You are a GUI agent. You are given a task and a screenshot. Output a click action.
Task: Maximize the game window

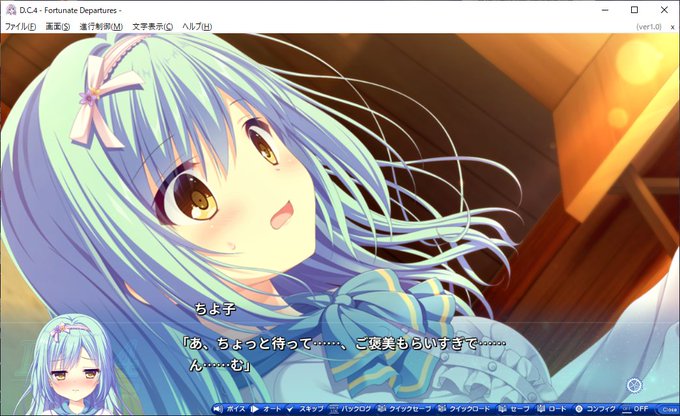click(x=634, y=10)
